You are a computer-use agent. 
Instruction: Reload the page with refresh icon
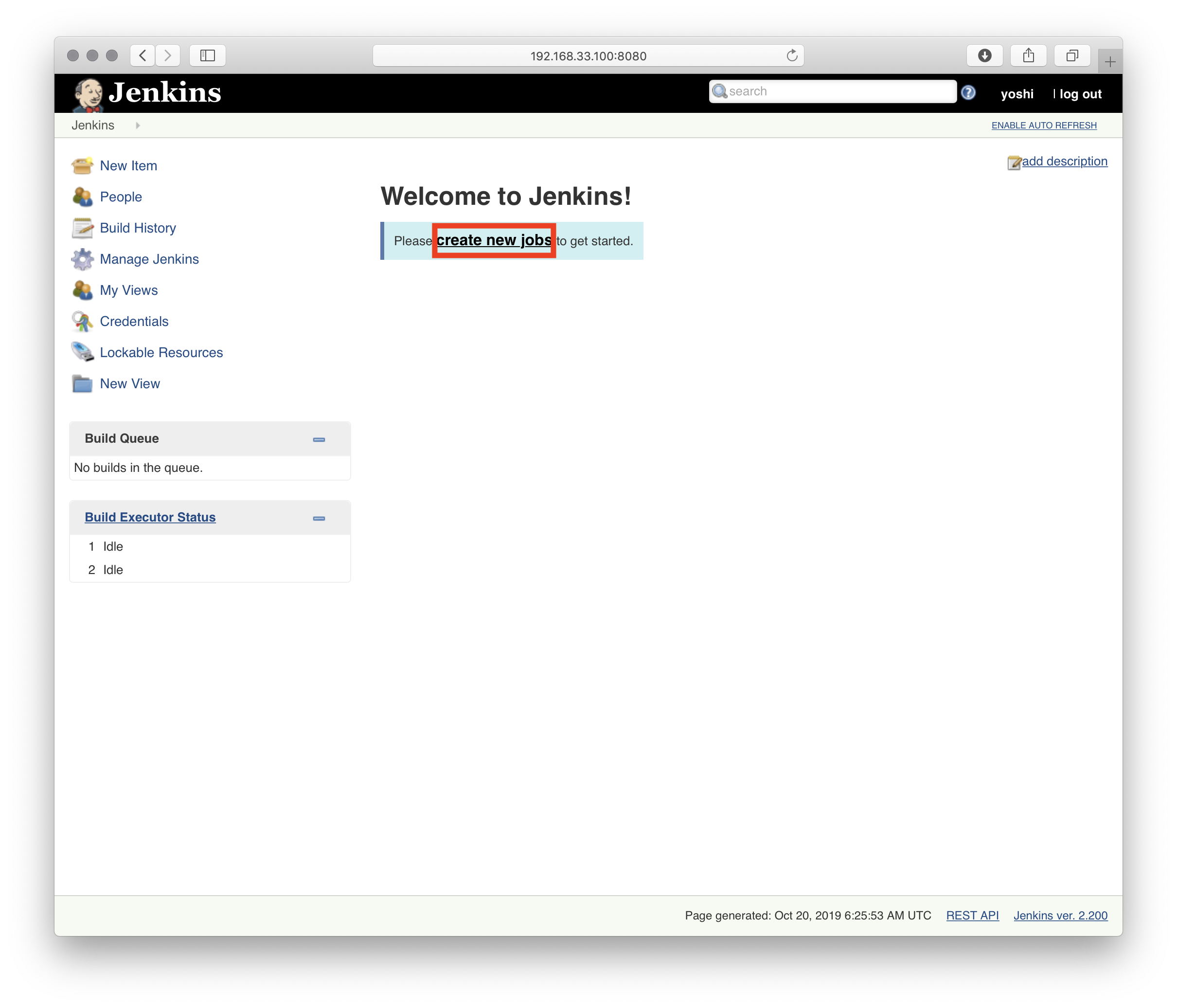[792, 55]
